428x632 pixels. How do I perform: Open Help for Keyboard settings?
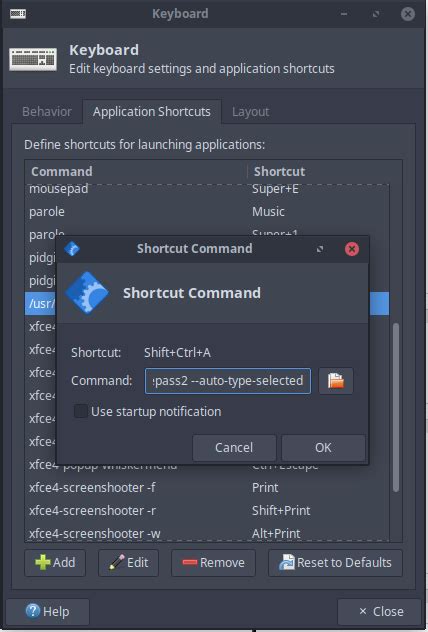click(48, 611)
